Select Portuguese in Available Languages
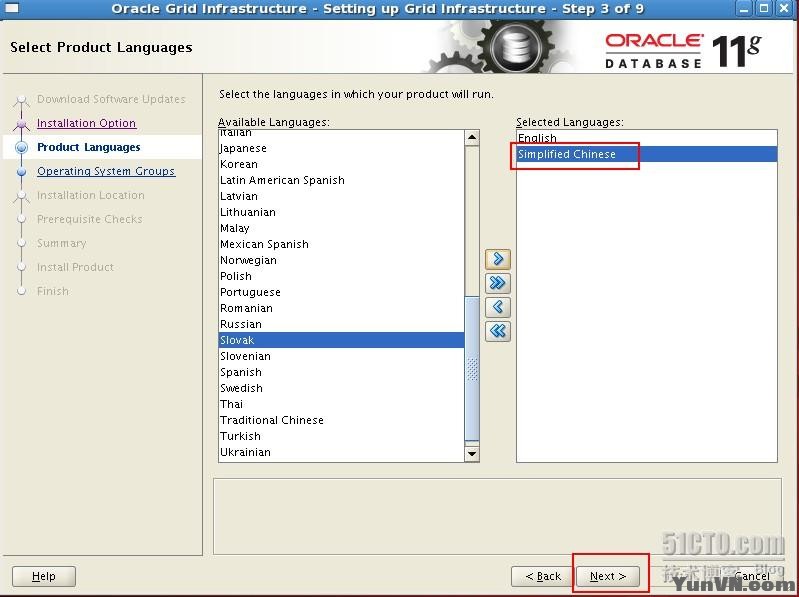 tap(341, 292)
